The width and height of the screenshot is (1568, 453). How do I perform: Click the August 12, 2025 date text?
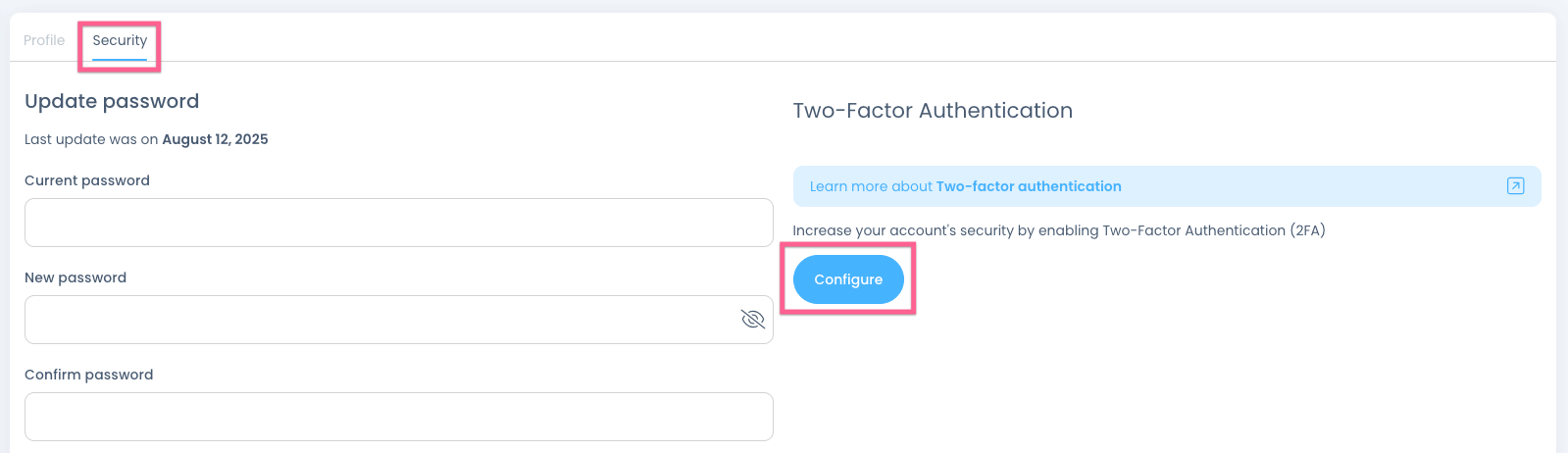coord(215,139)
